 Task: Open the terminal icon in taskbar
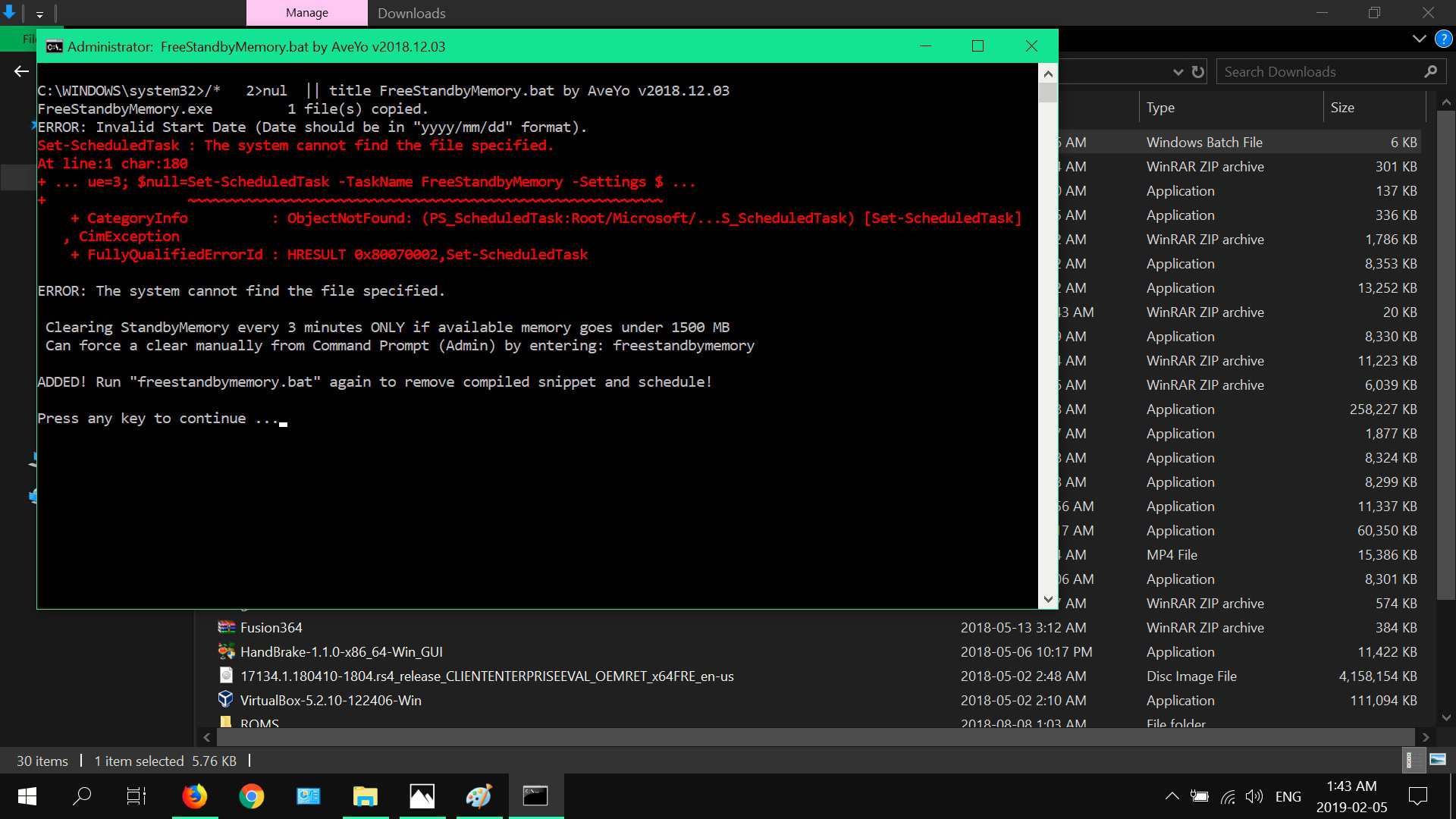click(x=535, y=796)
